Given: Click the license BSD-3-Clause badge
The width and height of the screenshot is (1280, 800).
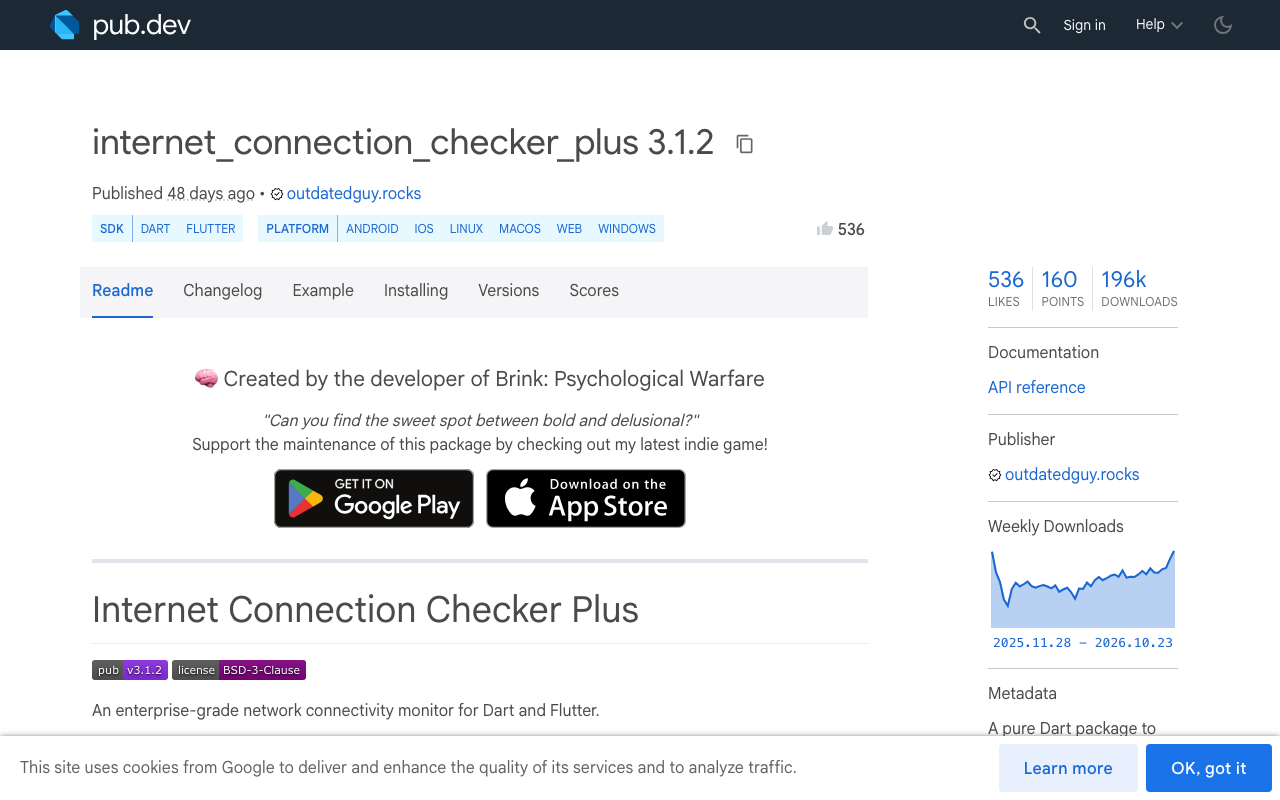Looking at the screenshot, I should pos(239,670).
